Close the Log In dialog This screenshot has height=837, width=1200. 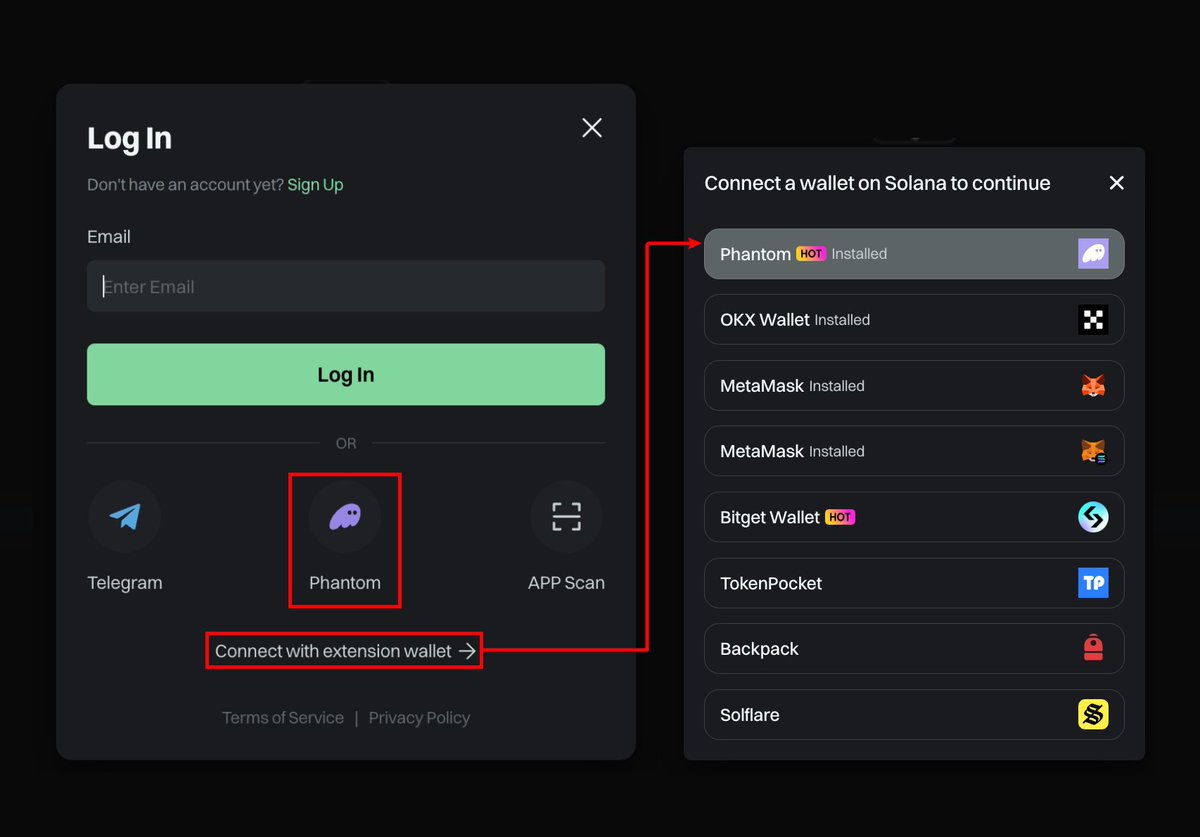click(x=592, y=128)
